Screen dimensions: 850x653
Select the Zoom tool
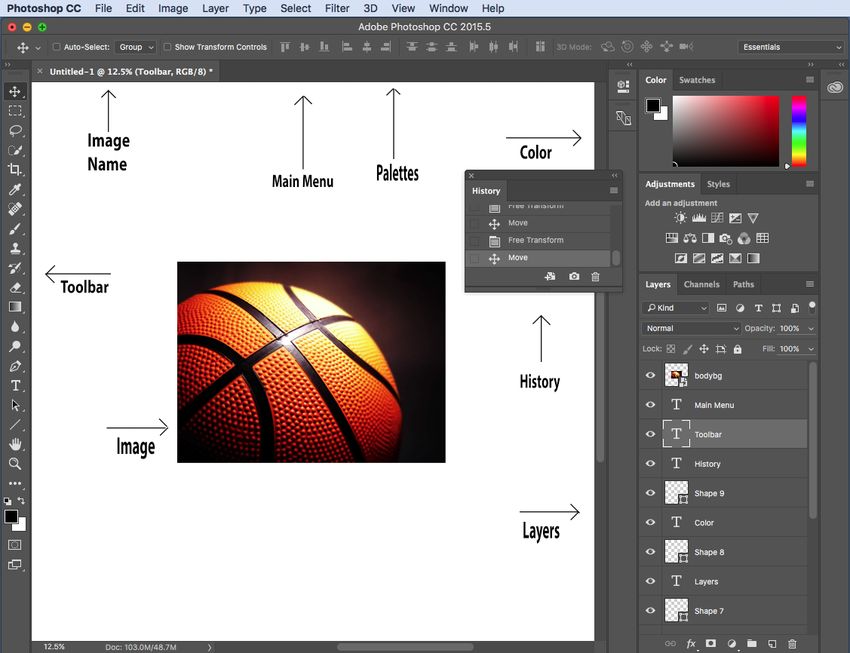point(15,464)
